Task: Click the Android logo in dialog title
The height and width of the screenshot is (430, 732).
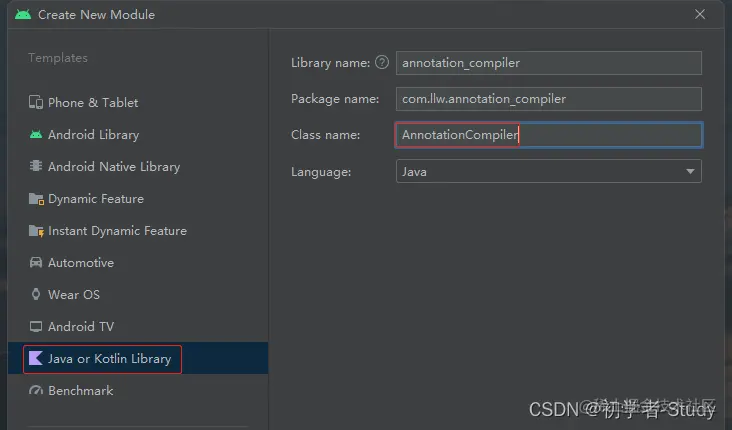Action: point(23,14)
